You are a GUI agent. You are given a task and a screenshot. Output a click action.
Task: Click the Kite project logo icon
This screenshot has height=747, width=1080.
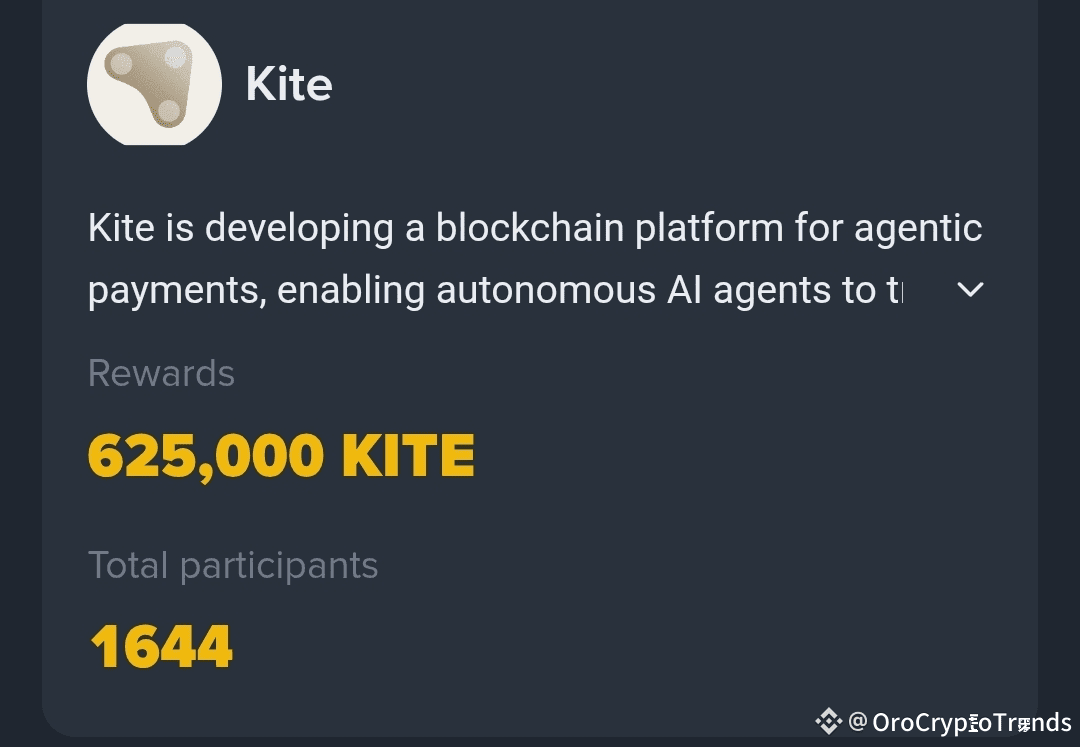tap(154, 83)
